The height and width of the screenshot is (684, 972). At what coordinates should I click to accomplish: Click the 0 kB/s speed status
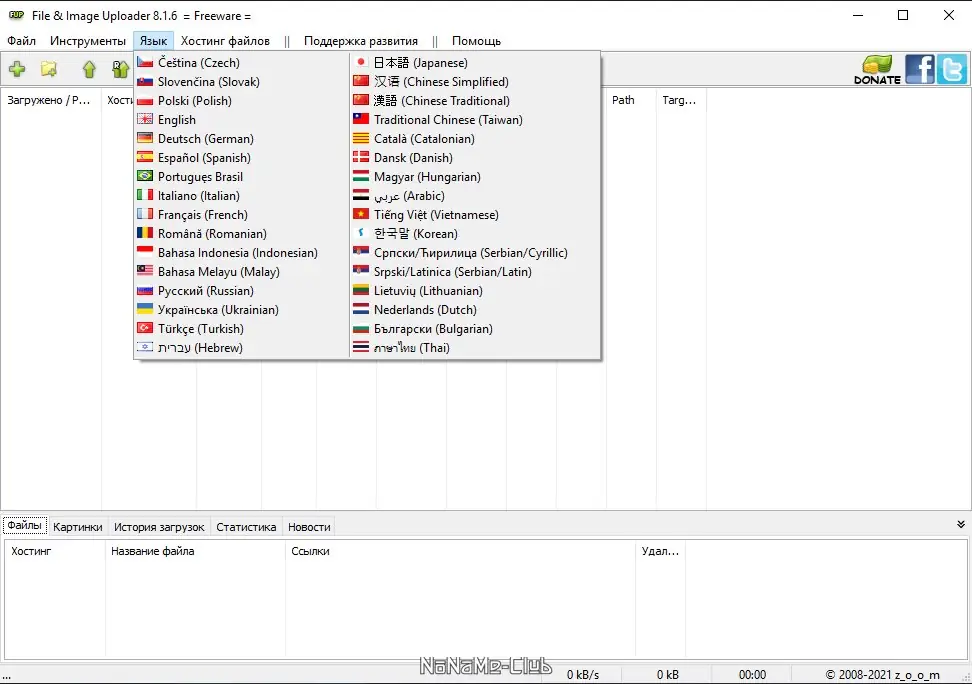(x=583, y=675)
